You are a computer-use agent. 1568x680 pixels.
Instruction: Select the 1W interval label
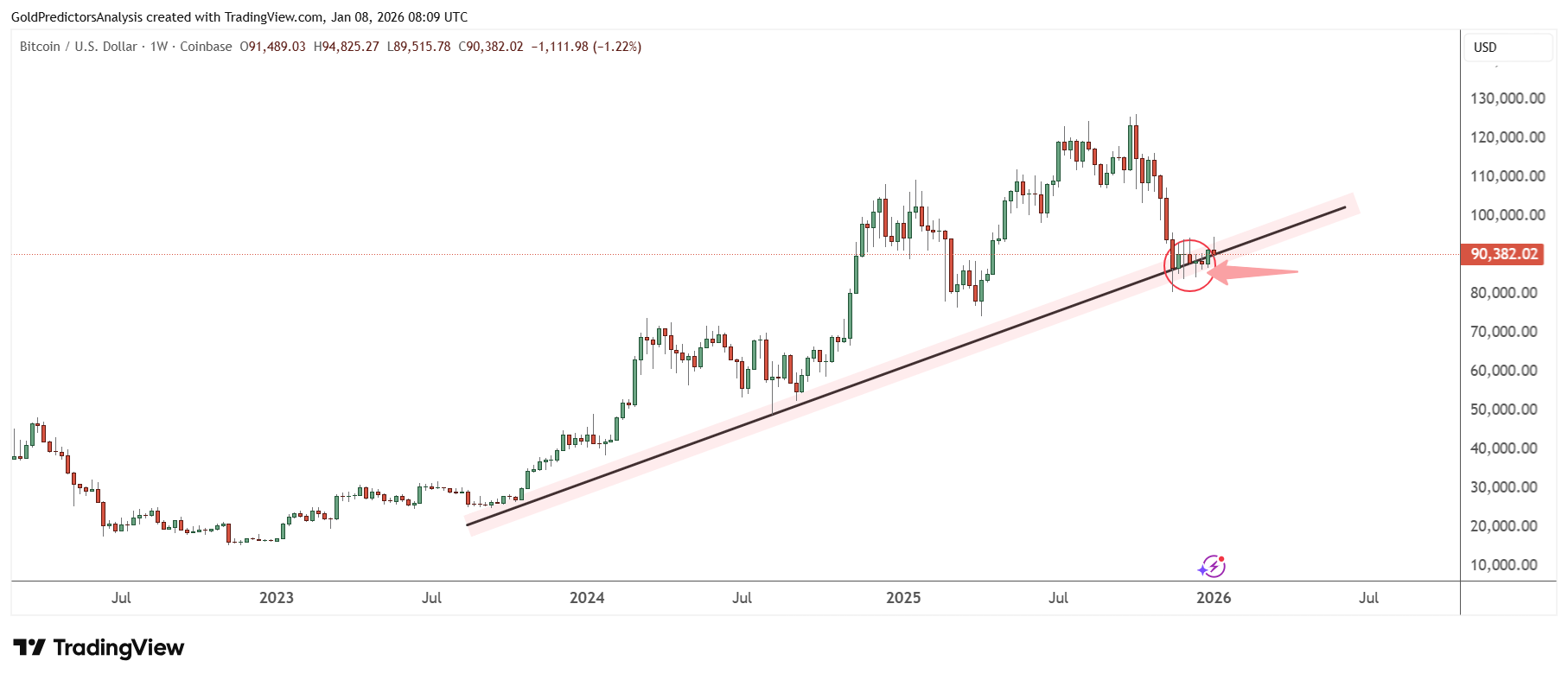159,47
